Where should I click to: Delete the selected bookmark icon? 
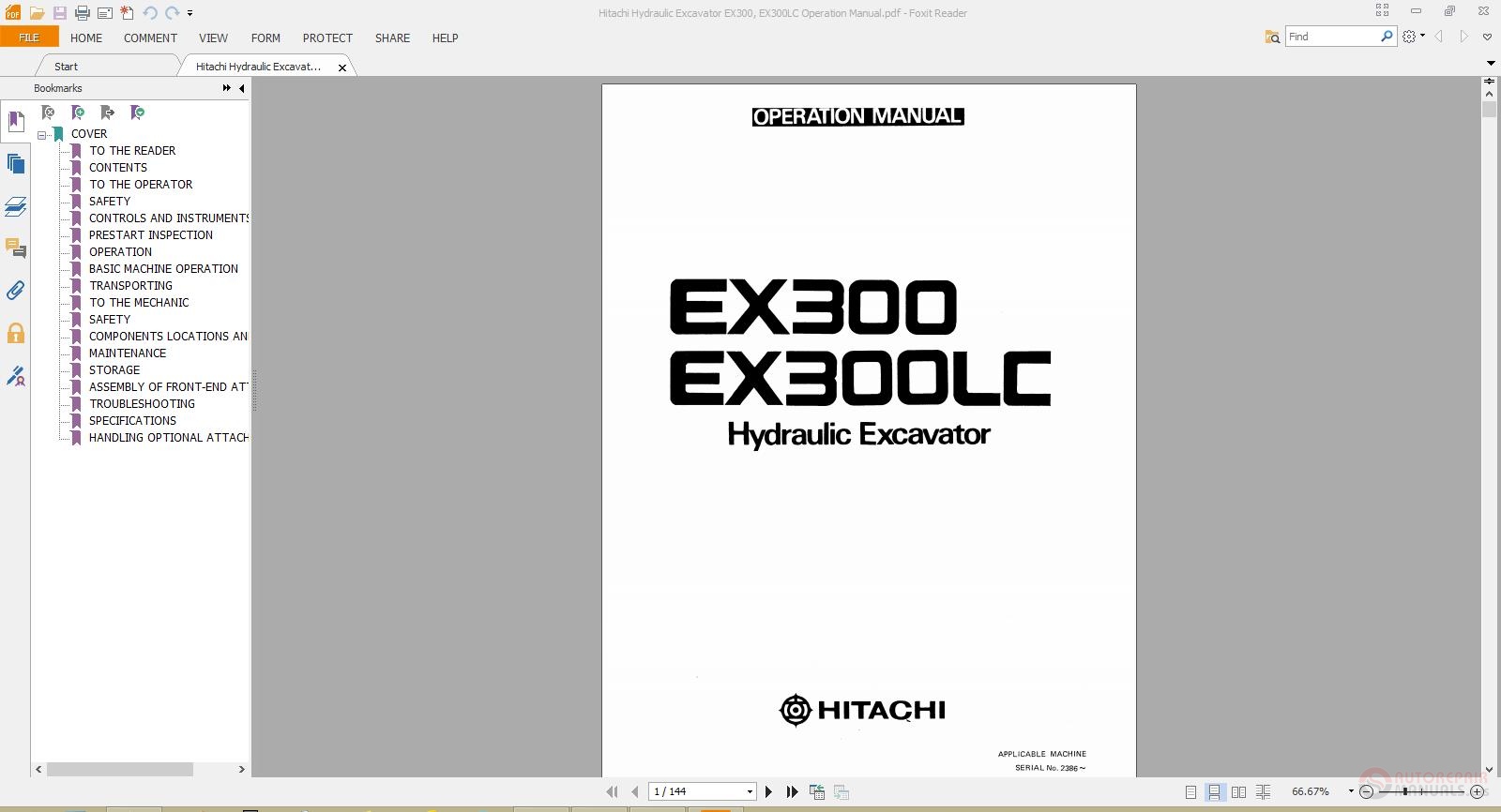click(48, 113)
